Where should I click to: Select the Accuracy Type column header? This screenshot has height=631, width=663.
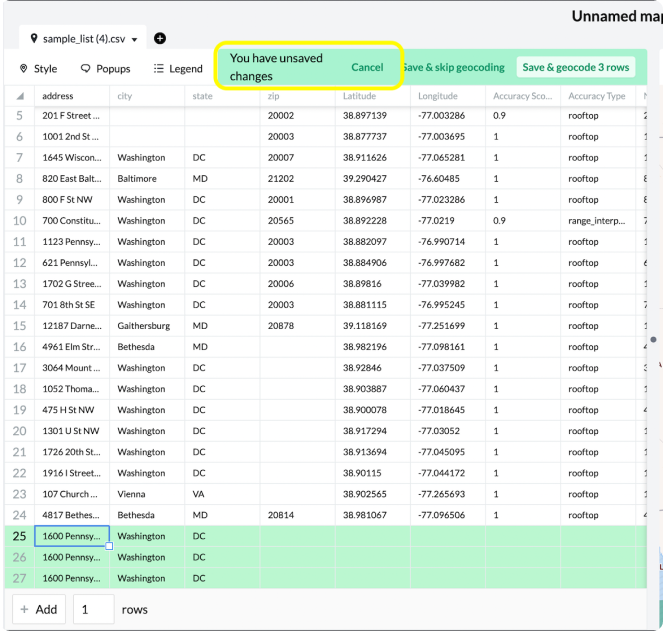click(x=599, y=96)
